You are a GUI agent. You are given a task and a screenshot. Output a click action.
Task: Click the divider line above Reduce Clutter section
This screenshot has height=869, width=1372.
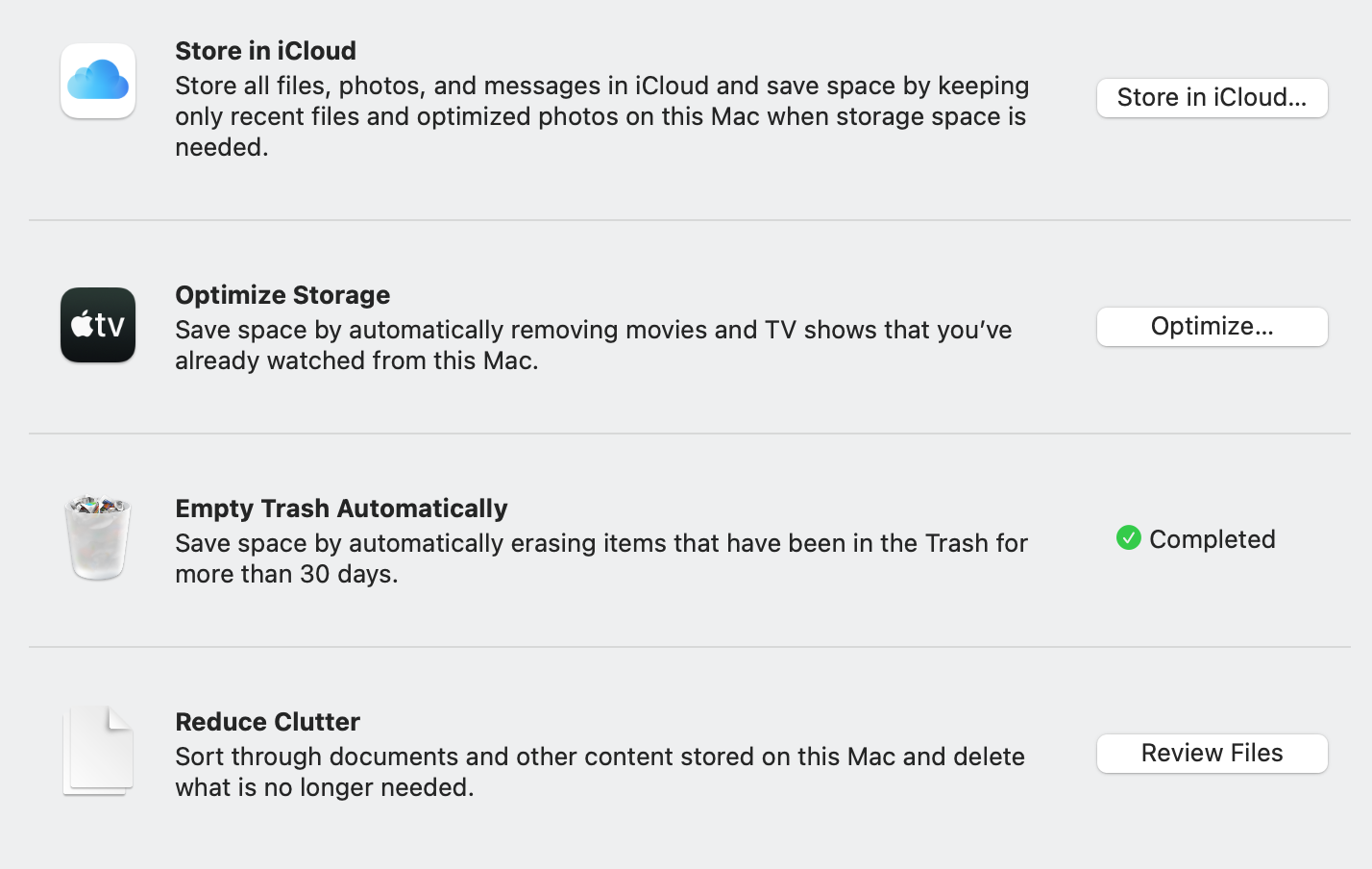[689, 647]
